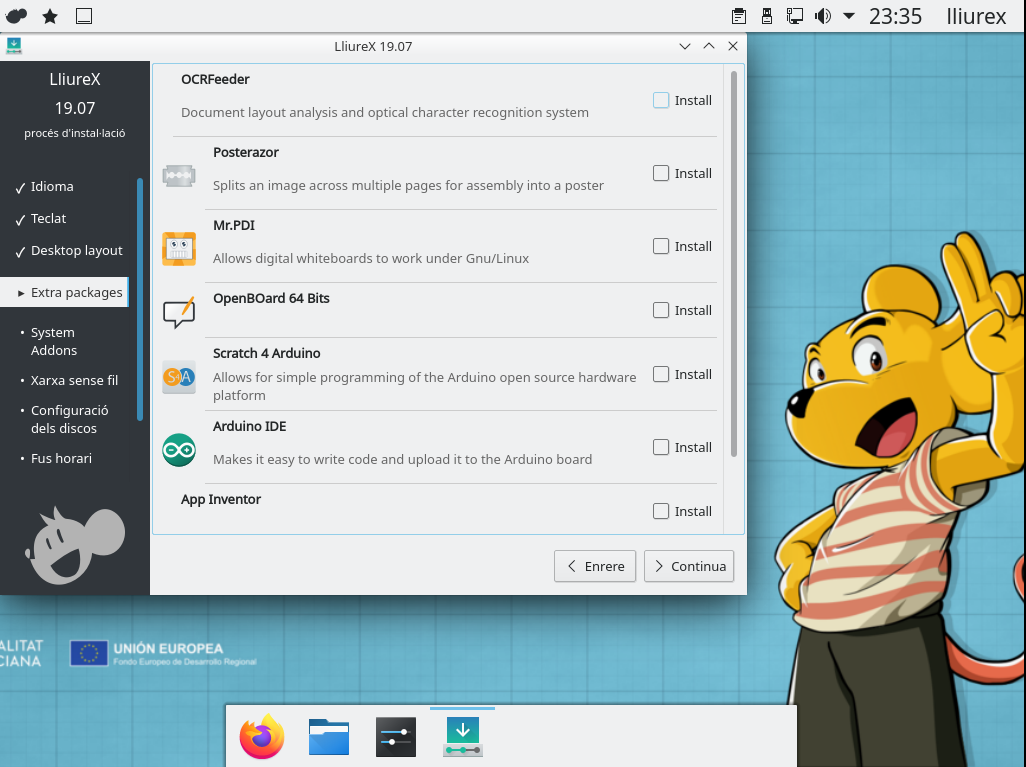The image size is (1026, 767).
Task: Open the Xarxa sense fil step
Action: point(74,380)
